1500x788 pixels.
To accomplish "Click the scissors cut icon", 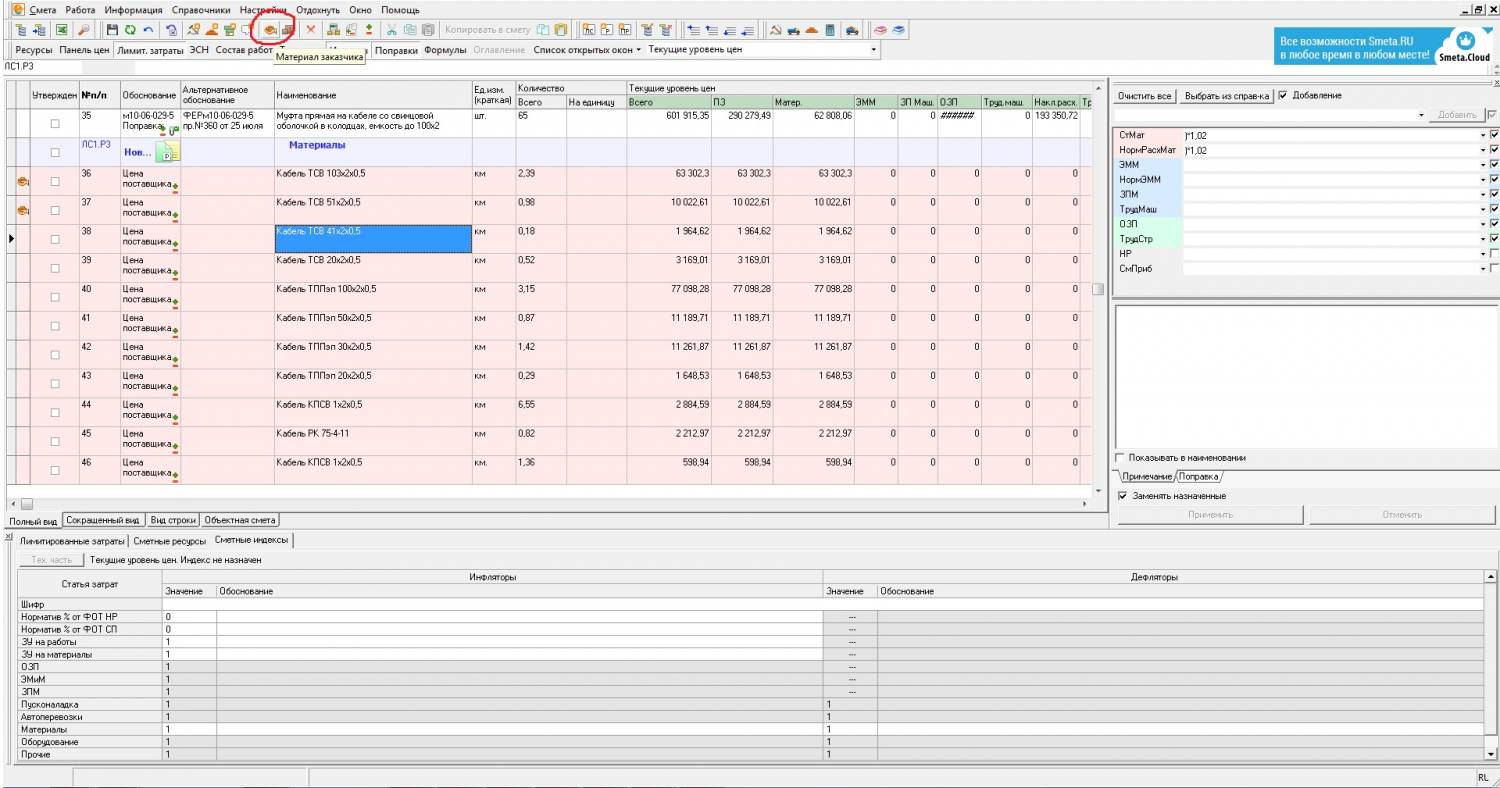I will click(393, 30).
